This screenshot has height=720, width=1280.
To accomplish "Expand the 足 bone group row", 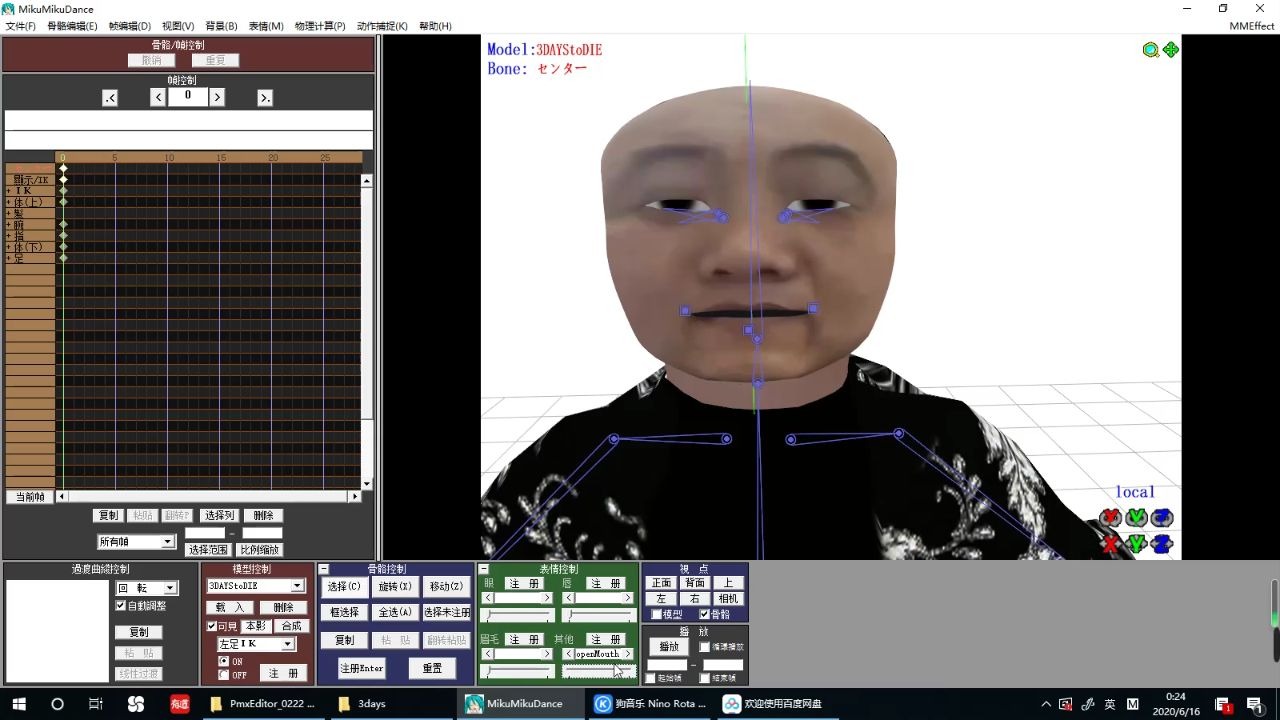I will [x=9, y=258].
